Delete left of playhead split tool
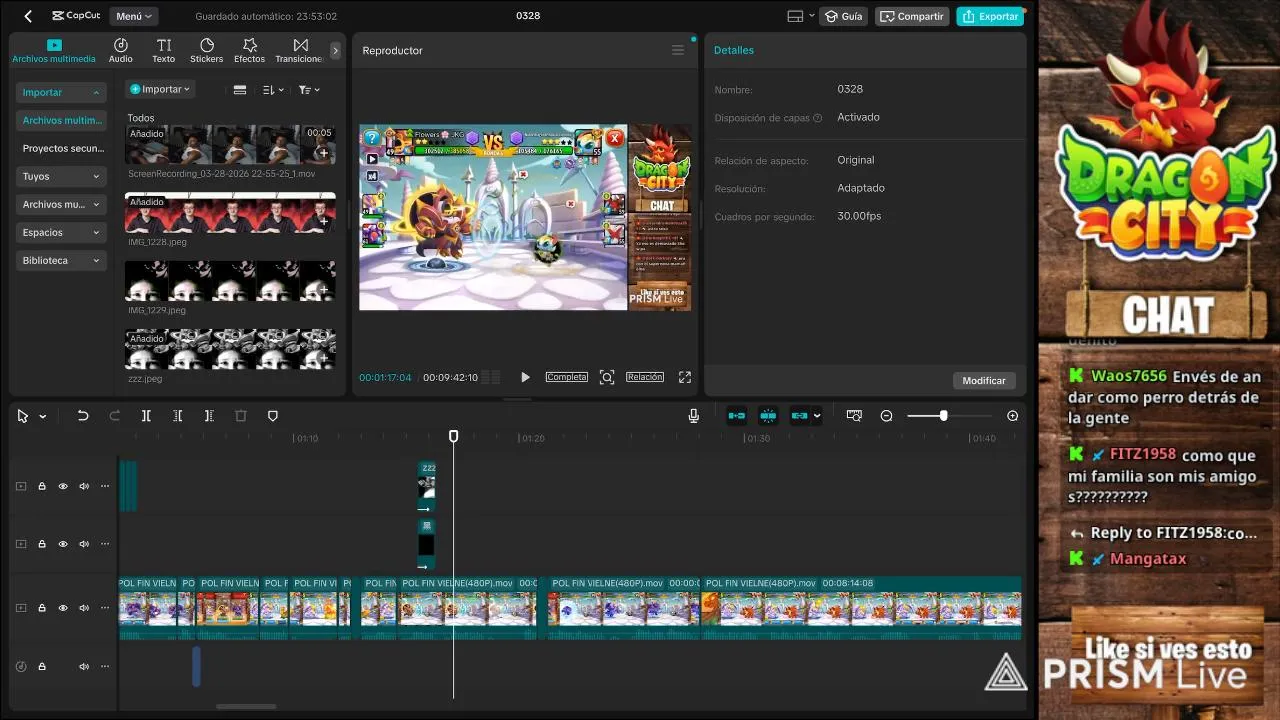Image resolution: width=1280 pixels, height=720 pixels. tap(177, 416)
